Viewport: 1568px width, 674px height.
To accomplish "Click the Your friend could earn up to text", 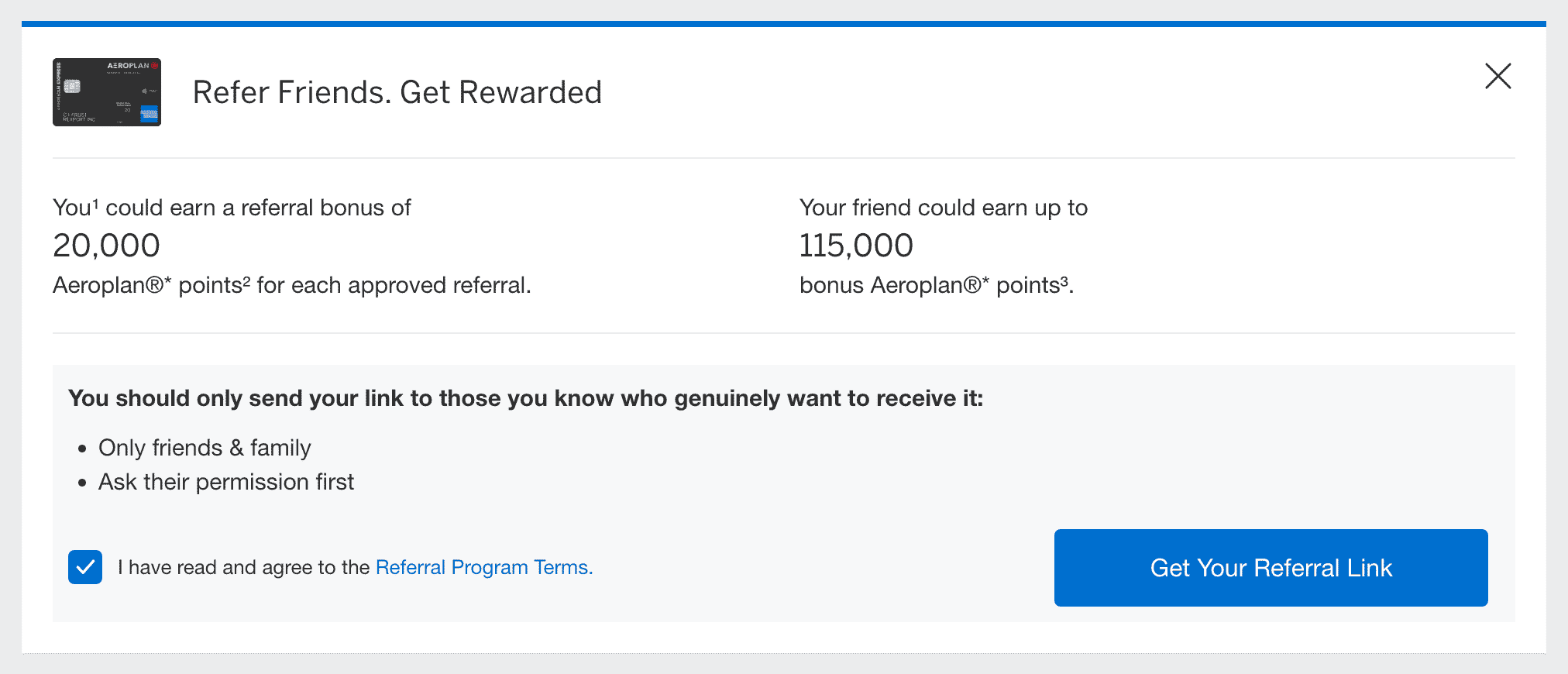I will 943,208.
